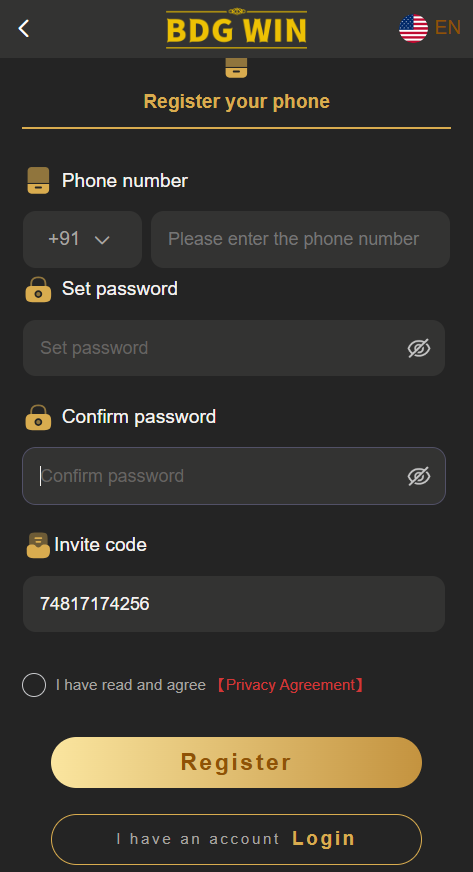Select the Register your phone tab

coord(236,102)
